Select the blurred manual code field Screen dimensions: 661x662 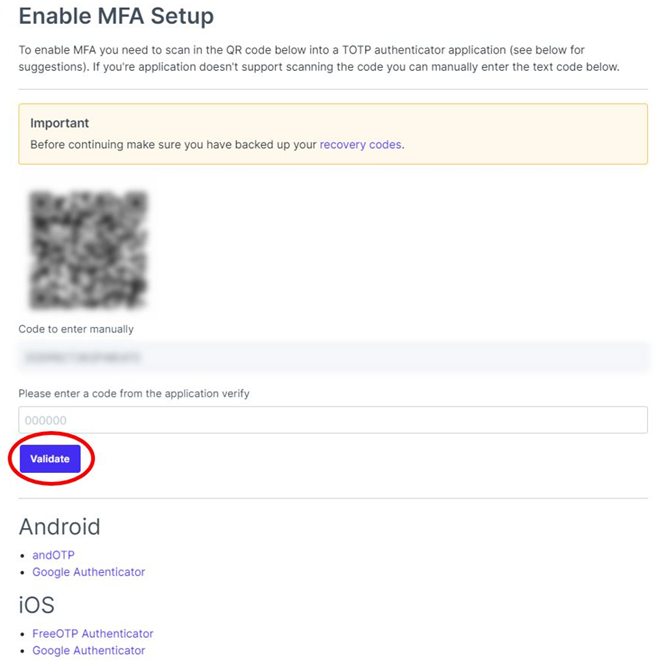tap(333, 356)
